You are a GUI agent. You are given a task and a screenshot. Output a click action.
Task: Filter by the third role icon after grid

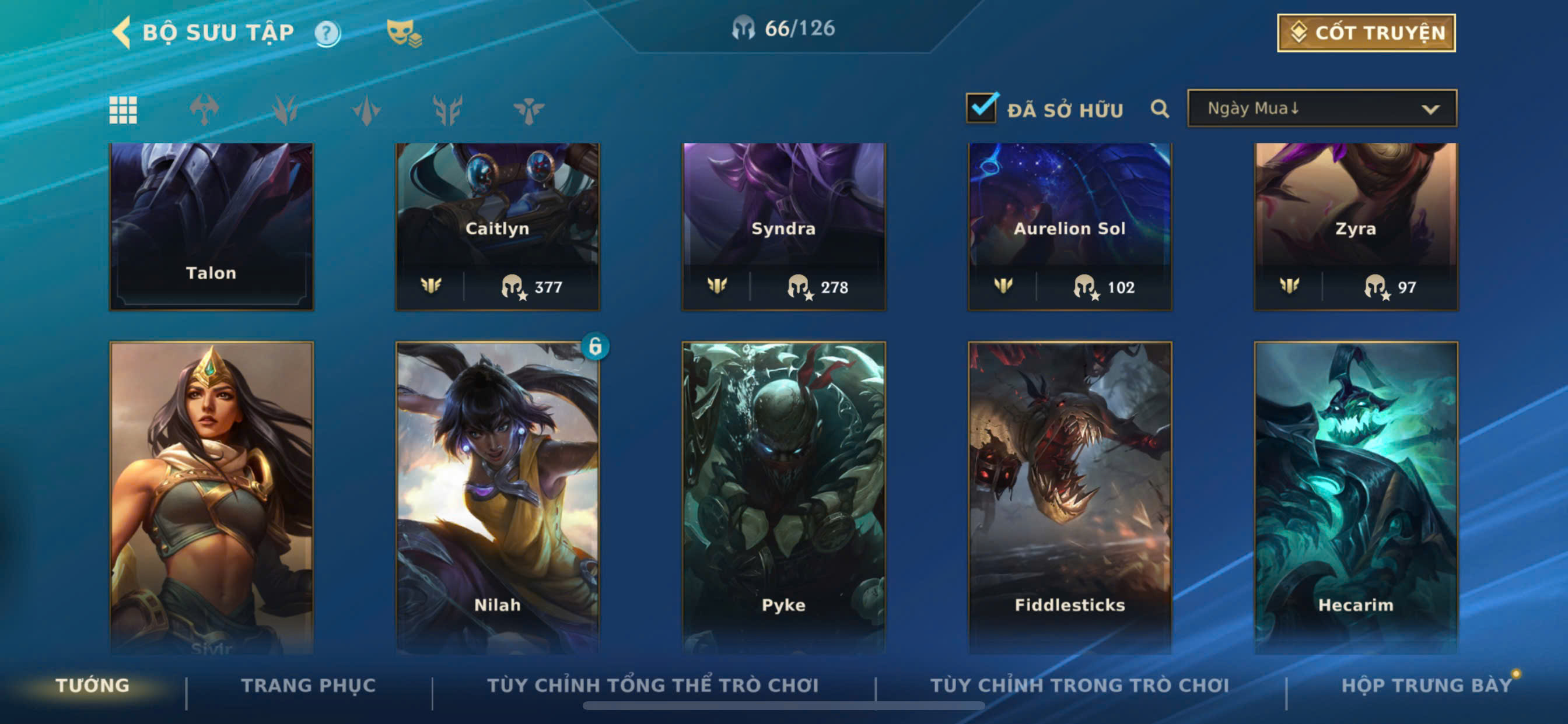(x=366, y=110)
